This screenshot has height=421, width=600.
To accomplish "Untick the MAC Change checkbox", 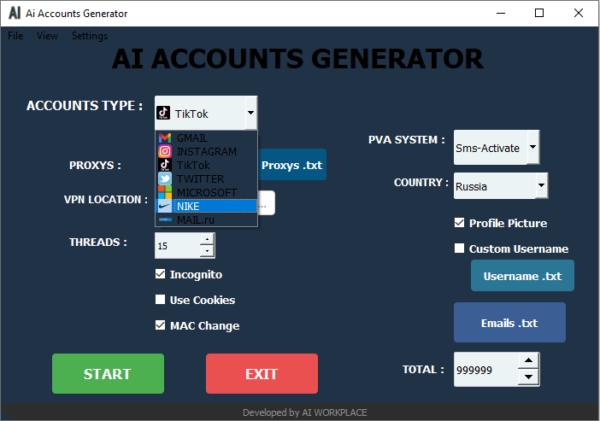I will pos(160,325).
